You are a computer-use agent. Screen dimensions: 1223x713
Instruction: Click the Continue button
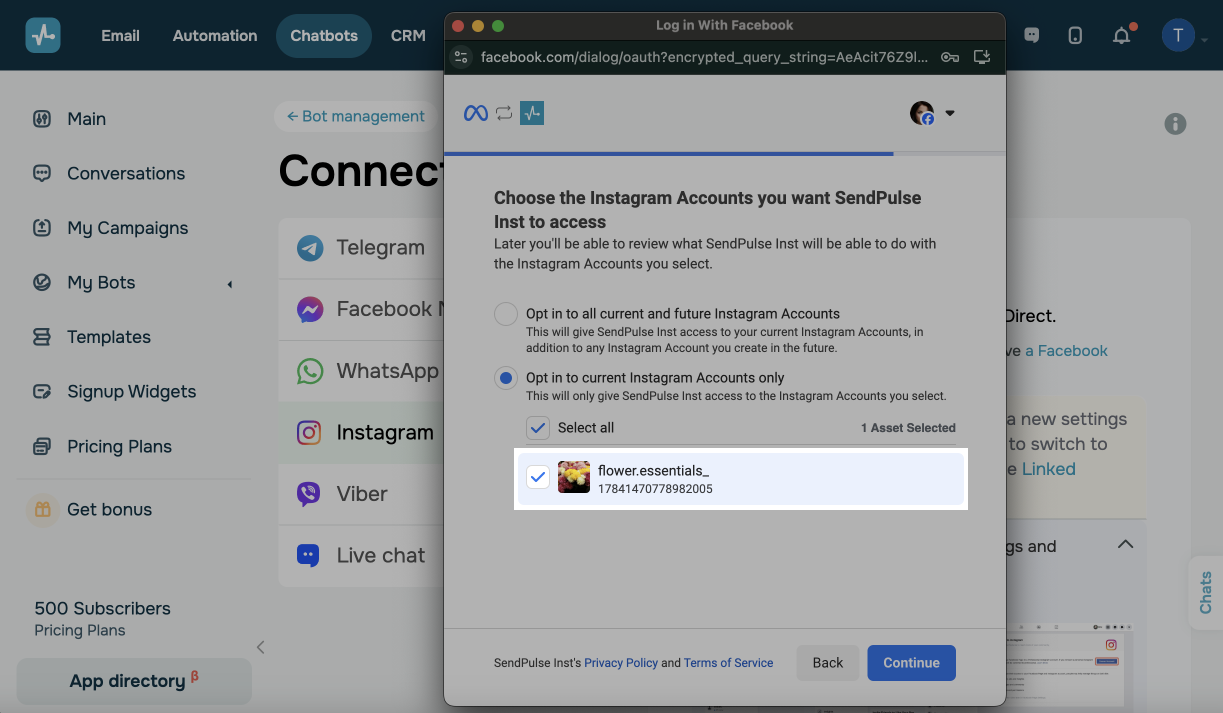tap(911, 662)
